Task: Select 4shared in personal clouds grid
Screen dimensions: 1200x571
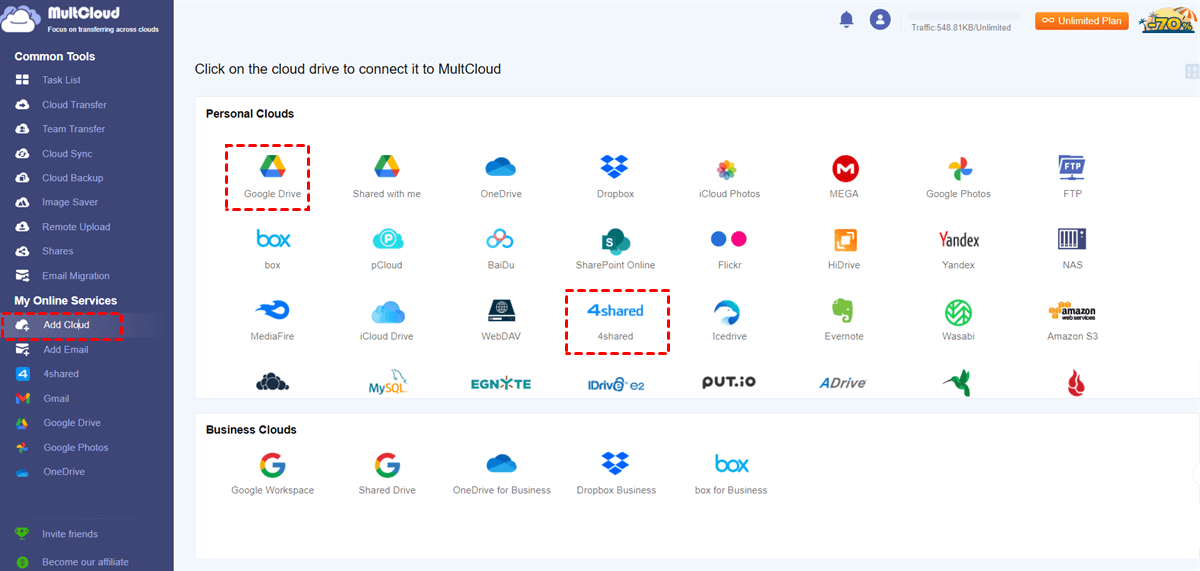Action: pos(615,320)
